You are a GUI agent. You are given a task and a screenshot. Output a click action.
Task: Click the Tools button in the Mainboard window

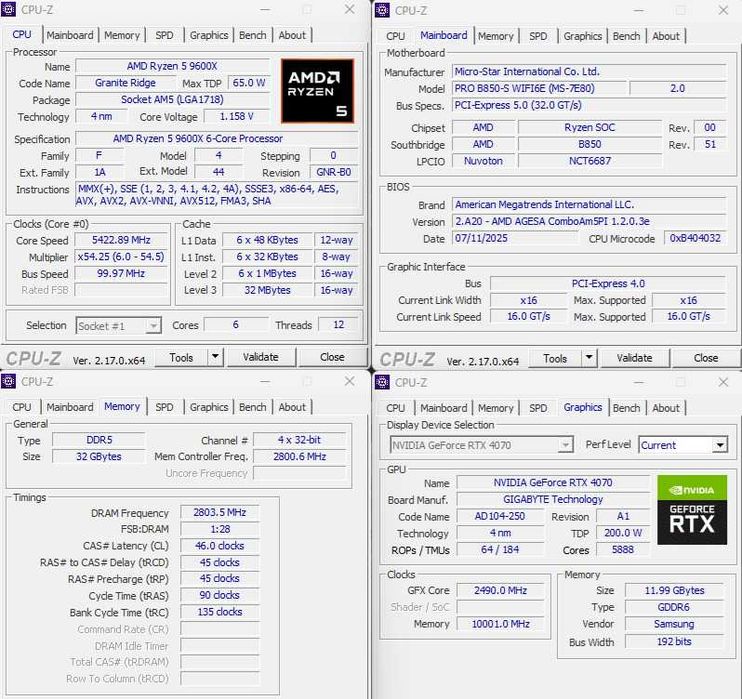click(556, 358)
